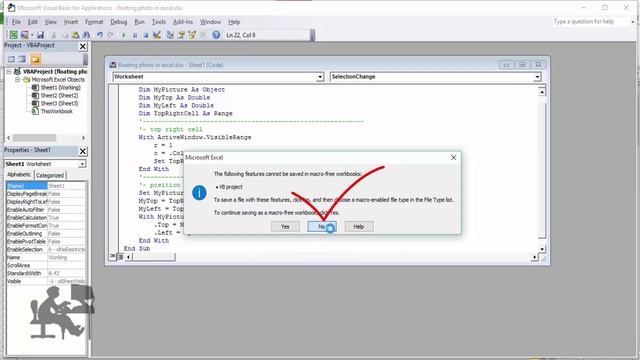The image size is (640, 360).
Task: Open the Insert object dropdown arrow
Action: tap(32, 35)
